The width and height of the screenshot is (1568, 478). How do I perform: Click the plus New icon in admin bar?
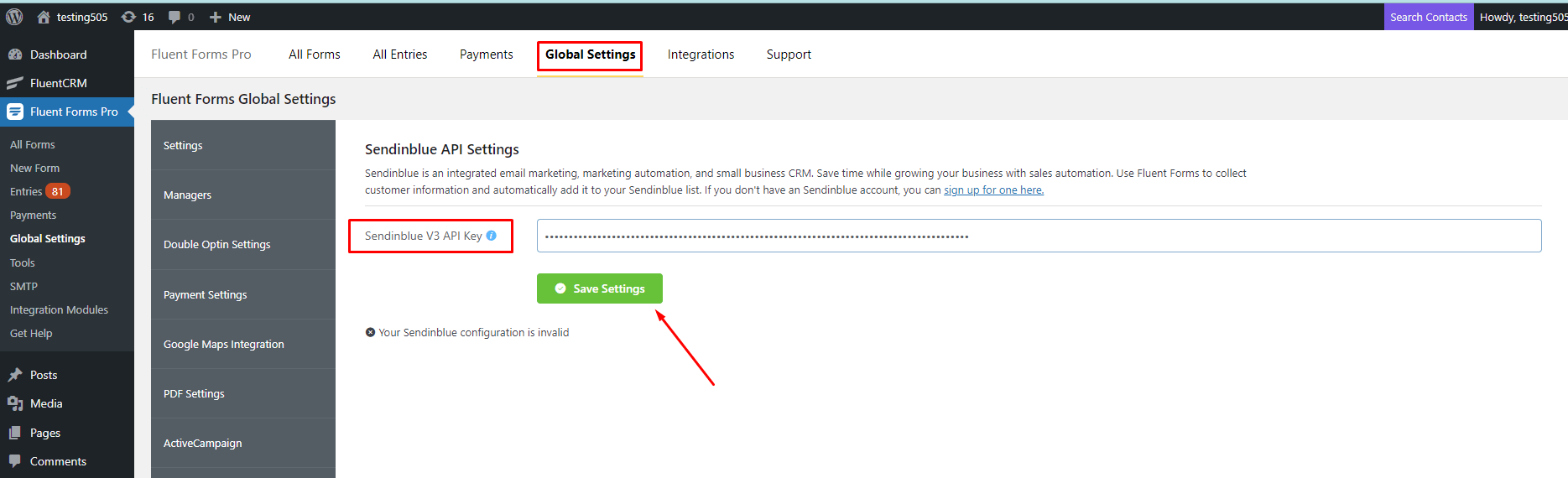click(x=216, y=17)
